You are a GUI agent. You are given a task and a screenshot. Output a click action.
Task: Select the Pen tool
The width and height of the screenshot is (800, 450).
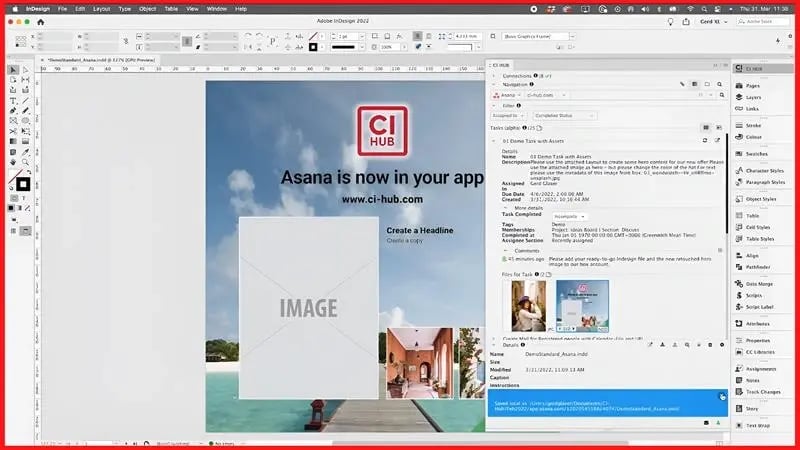pos(13,111)
